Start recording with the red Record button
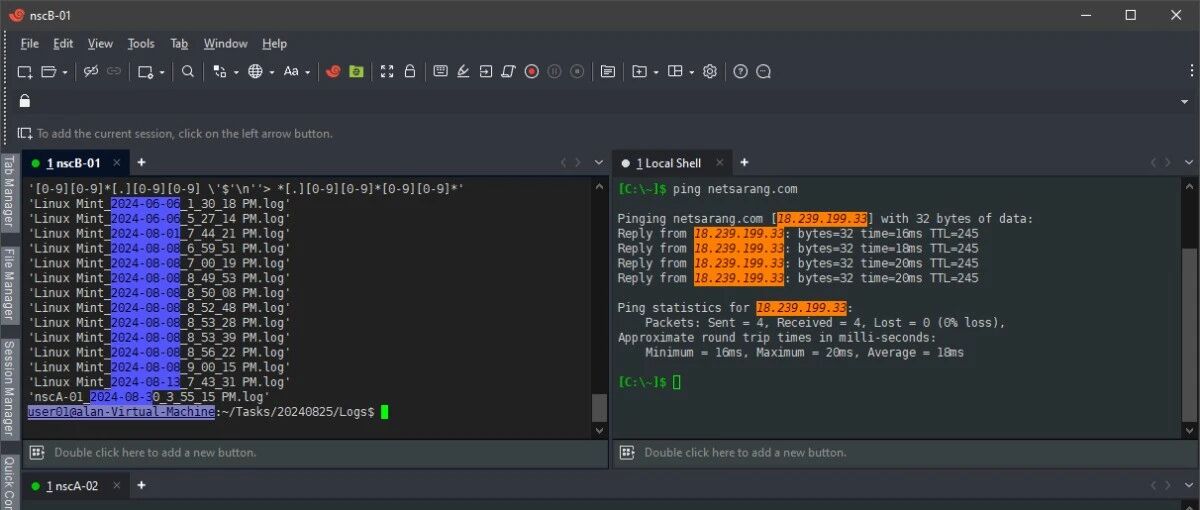The width and height of the screenshot is (1200, 510). coord(532,72)
